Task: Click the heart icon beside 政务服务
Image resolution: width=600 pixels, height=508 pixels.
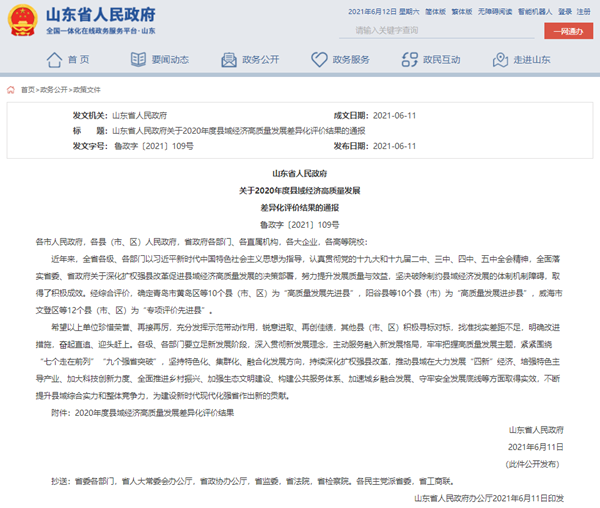Action: point(319,60)
